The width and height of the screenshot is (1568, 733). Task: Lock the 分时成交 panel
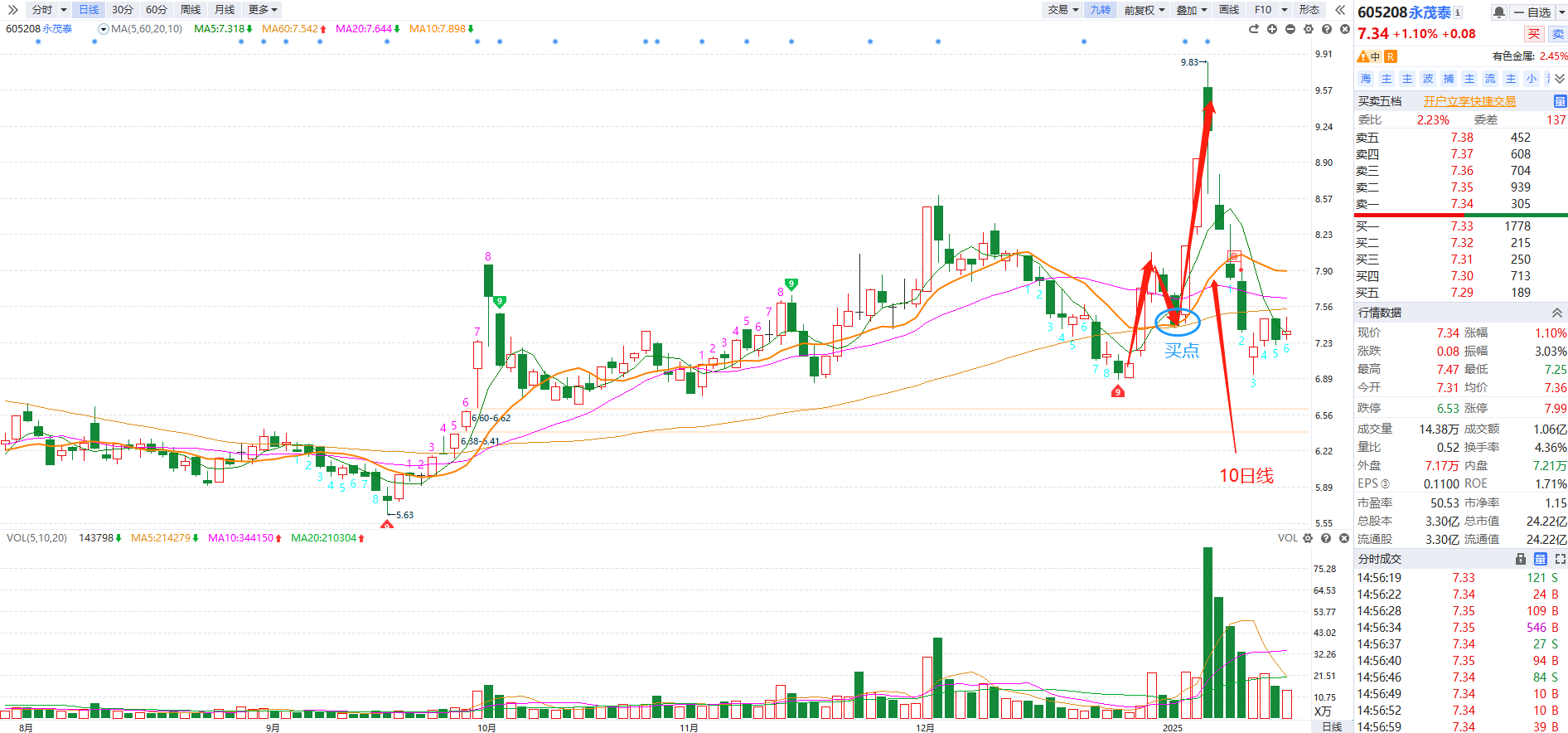point(1521,559)
